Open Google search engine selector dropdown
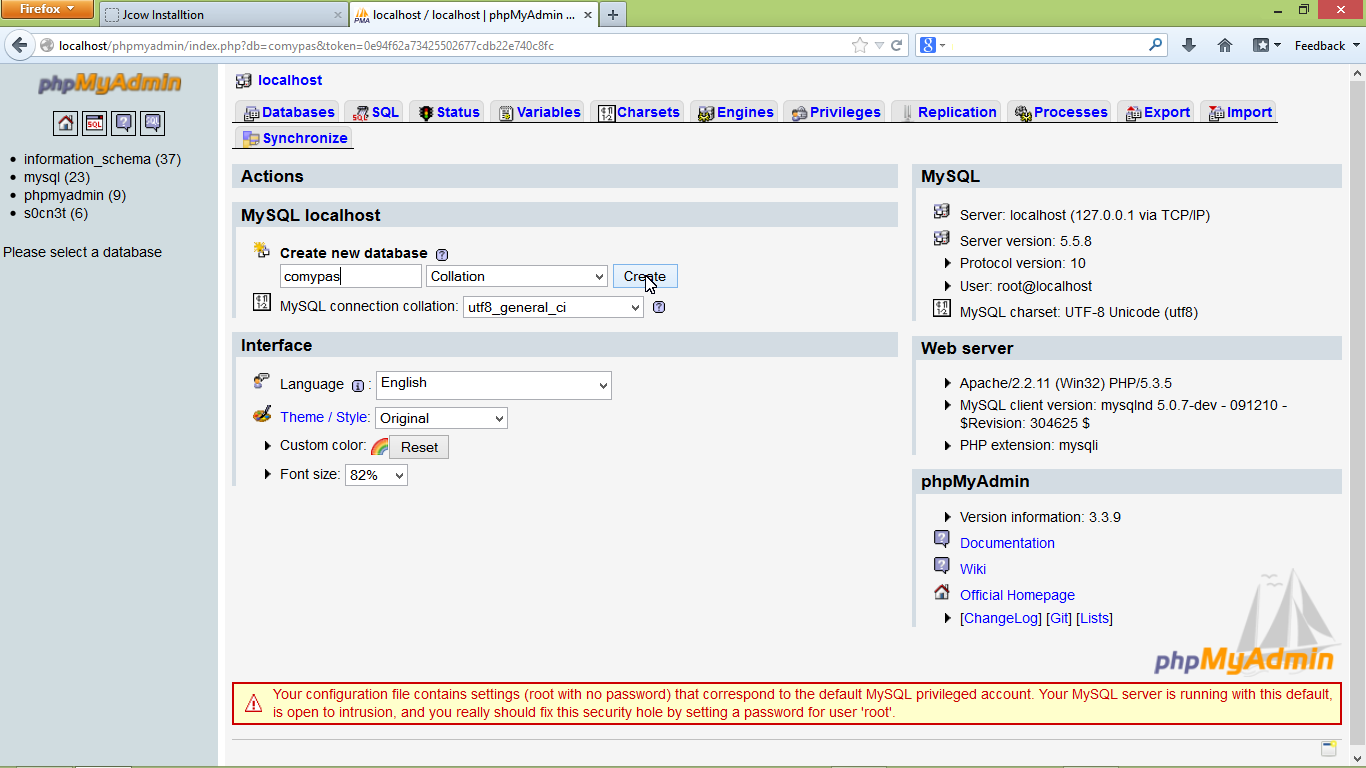 coord(933,45)
